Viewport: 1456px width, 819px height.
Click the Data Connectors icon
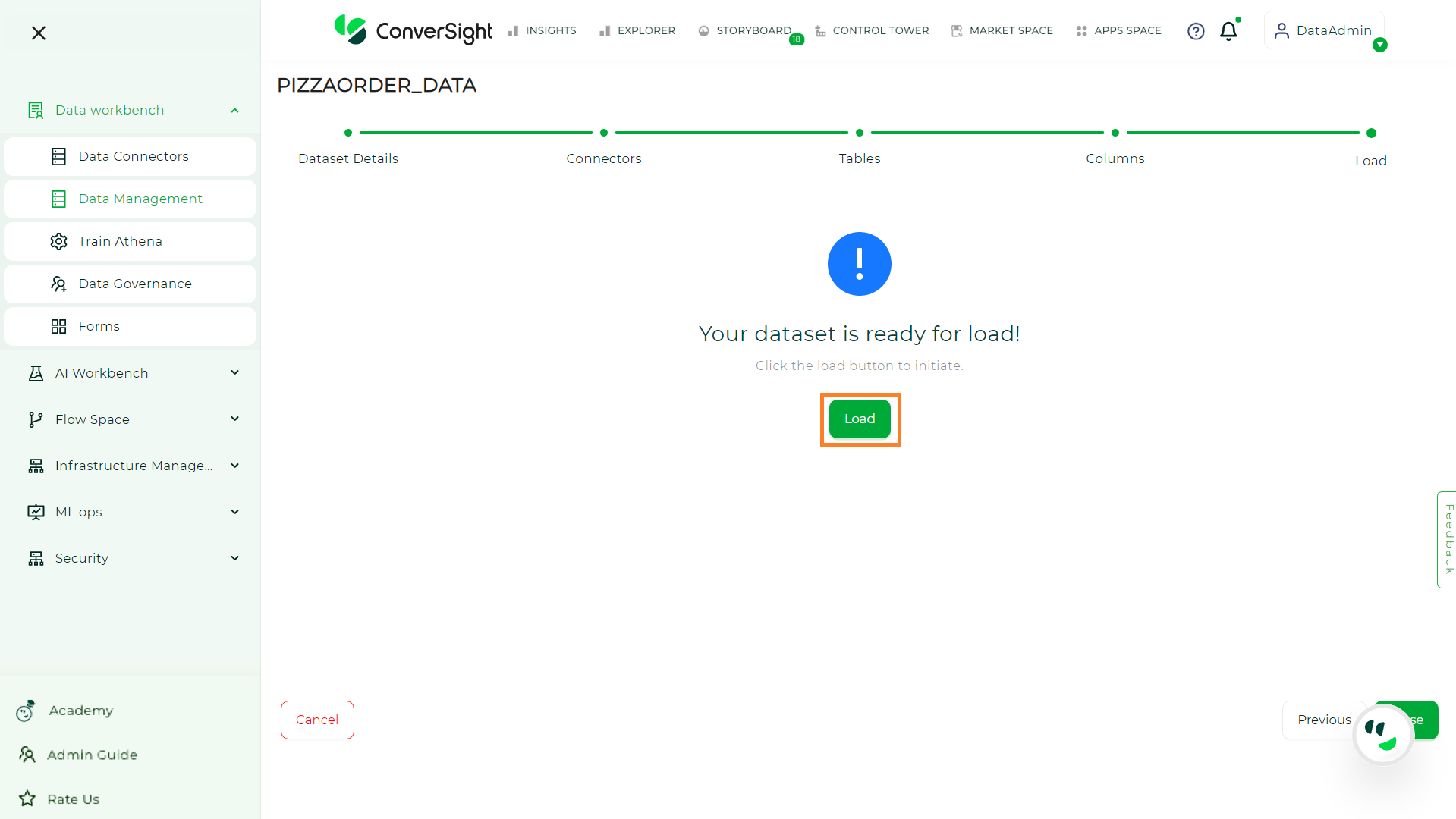point(58,156)
